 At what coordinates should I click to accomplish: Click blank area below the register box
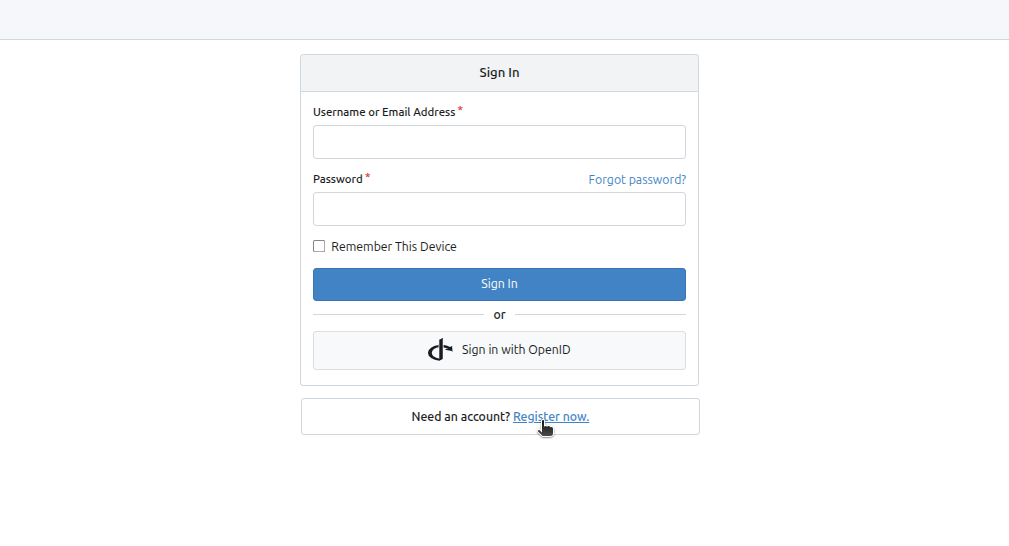pyautogui.click(x=500, y=489)
